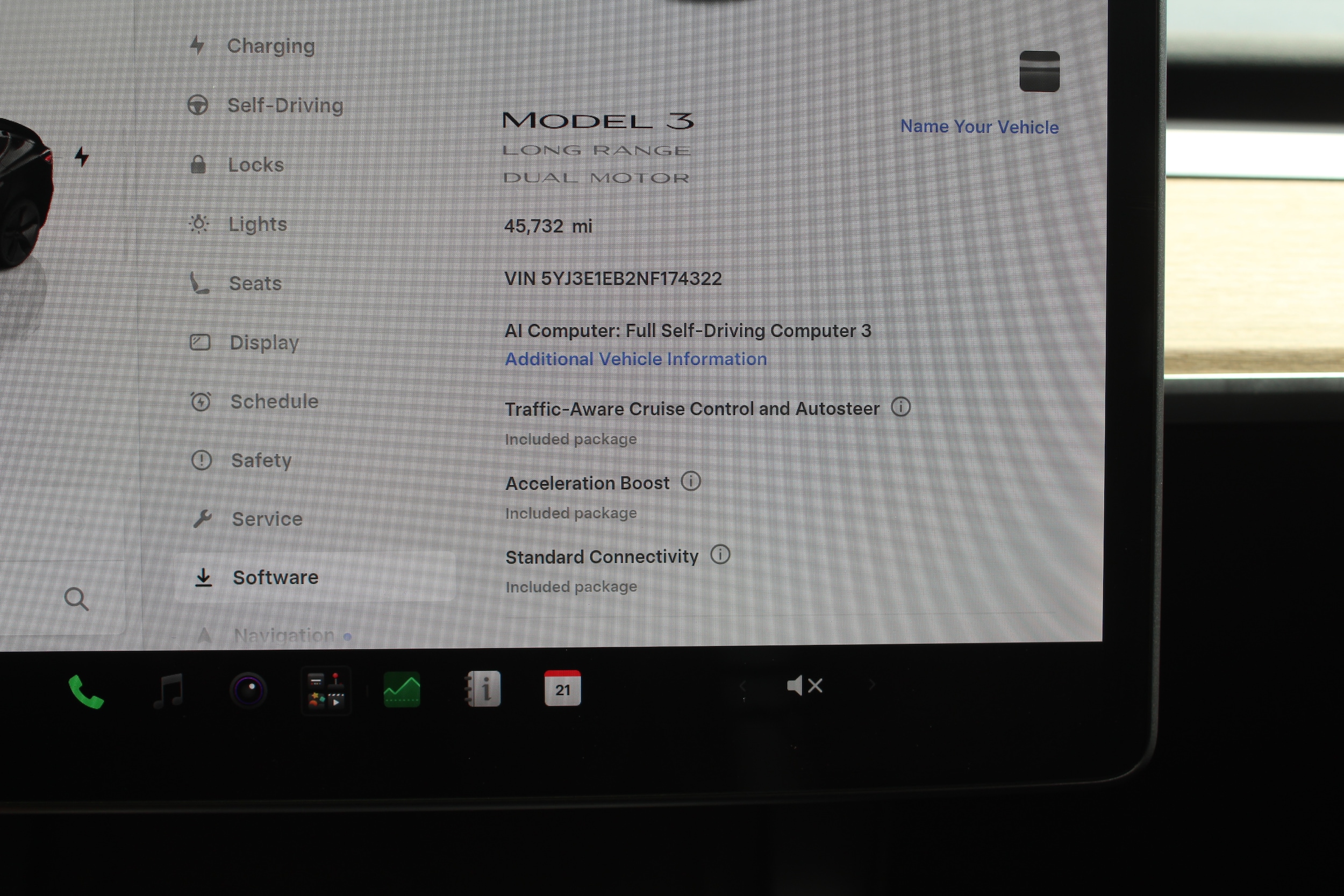The width and height of the screenshot is (1344, 896).
Task: Lower volume with the left arrow
Action: tap(742, 686)
